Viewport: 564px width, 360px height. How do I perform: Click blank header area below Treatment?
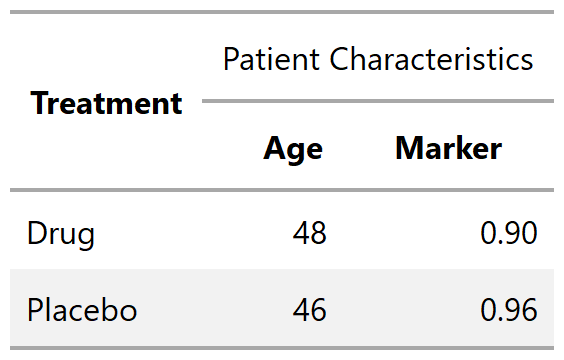point(106,153)
